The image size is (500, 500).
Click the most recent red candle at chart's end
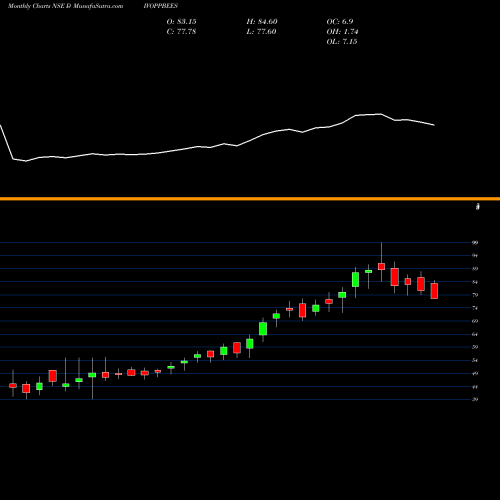pyautogui.click(x=434, y=291)
